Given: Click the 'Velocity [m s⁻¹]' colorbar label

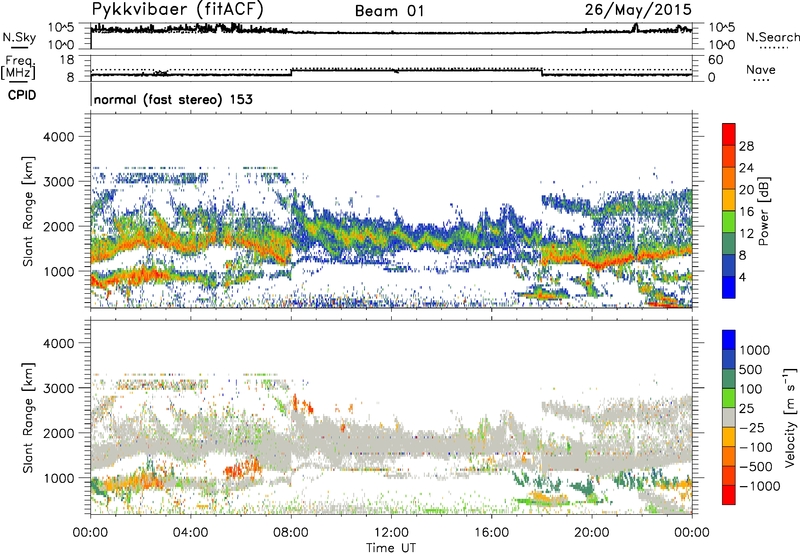Looking at the screenshot, I should (x=790, y=417).
